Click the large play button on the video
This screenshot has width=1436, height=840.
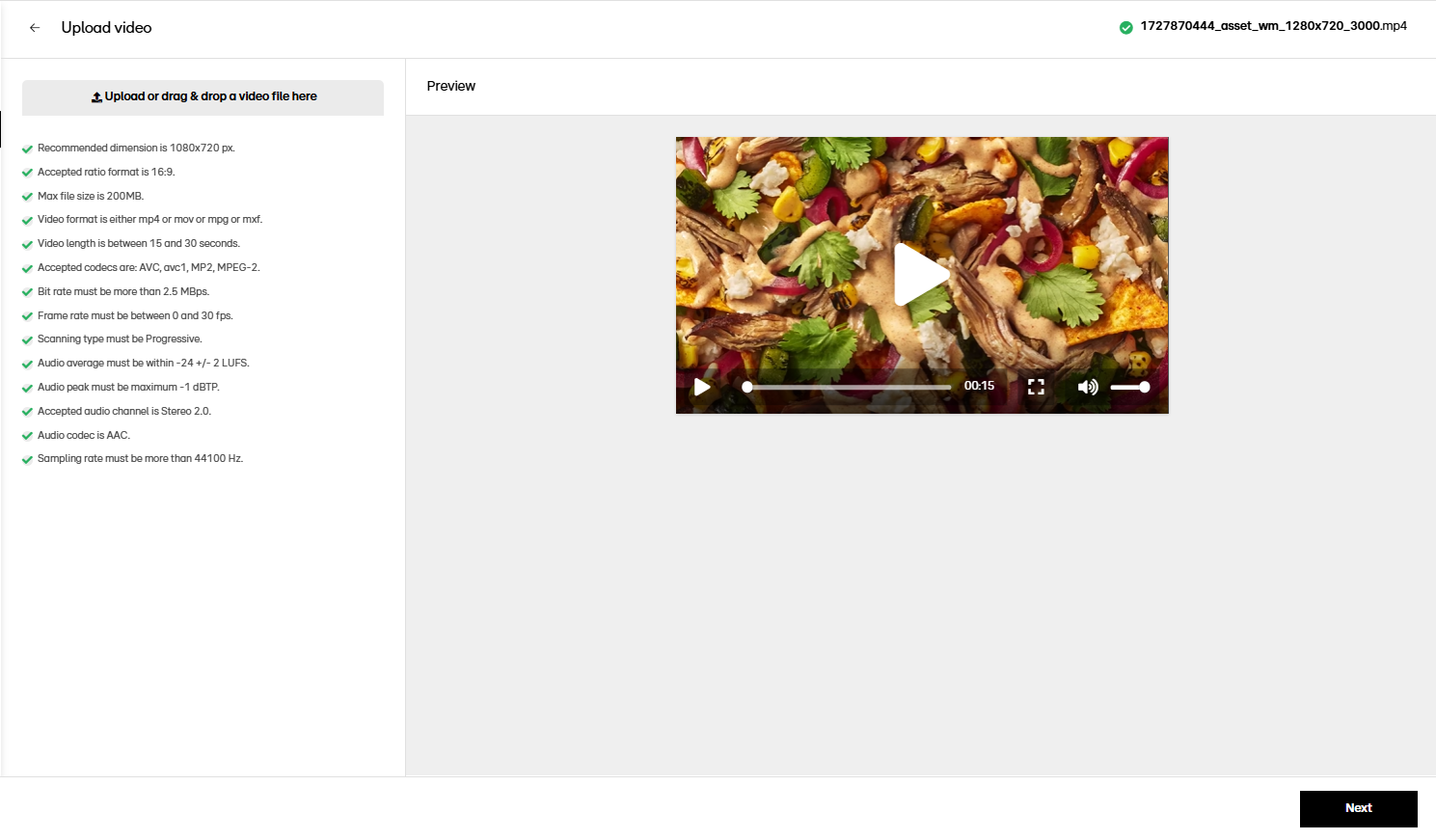click(921, 275)
